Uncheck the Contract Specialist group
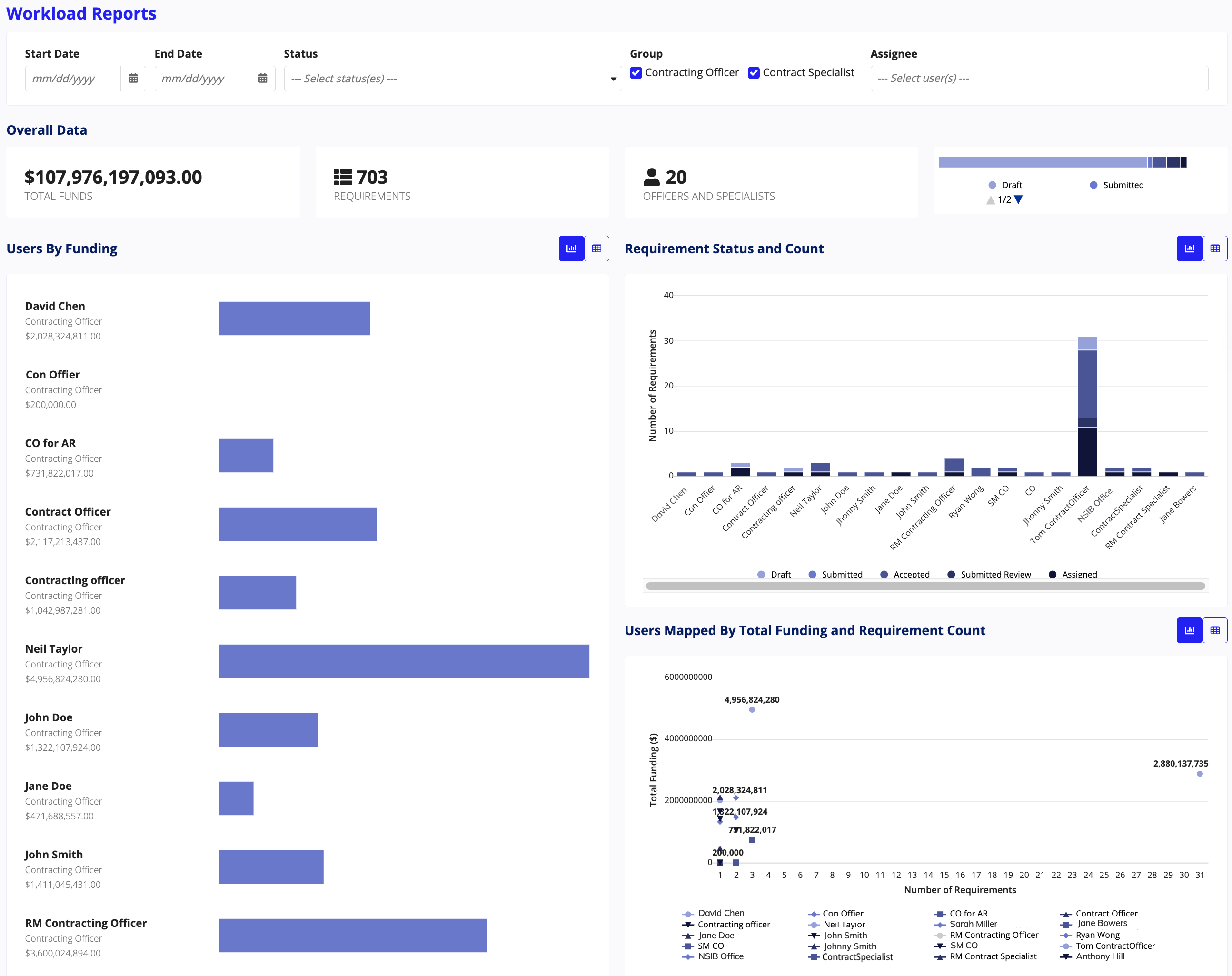The width and height of the screenshot is (1232, 976). 754,72
